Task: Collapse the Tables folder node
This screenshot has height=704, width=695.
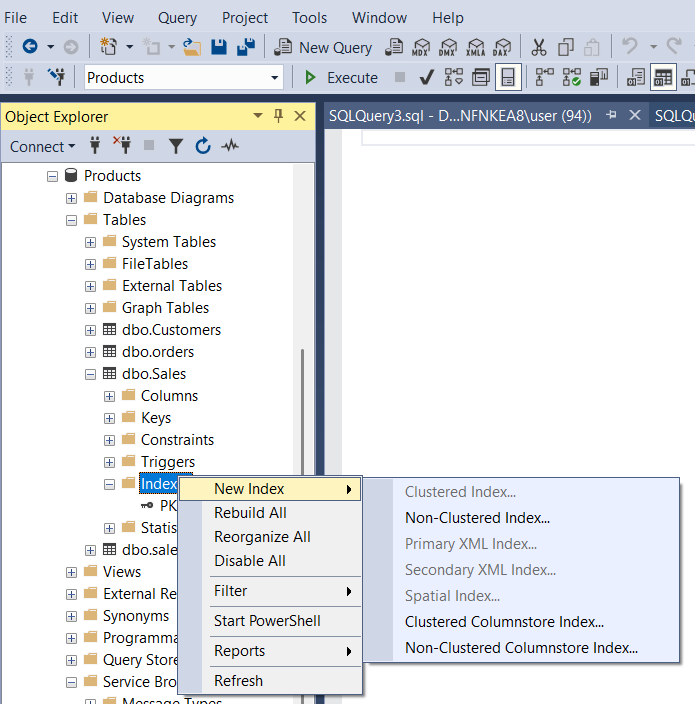Action: [71, 220]
